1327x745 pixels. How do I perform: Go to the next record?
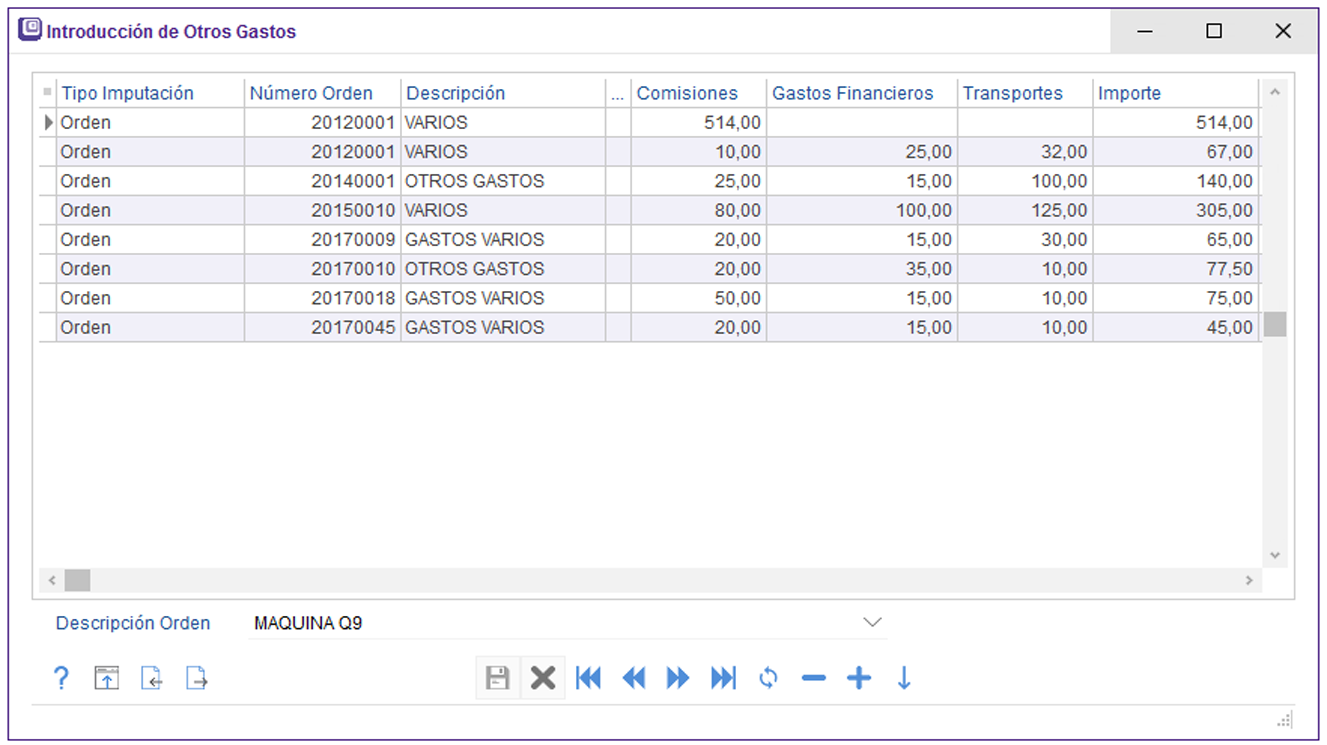pos(678,678)
